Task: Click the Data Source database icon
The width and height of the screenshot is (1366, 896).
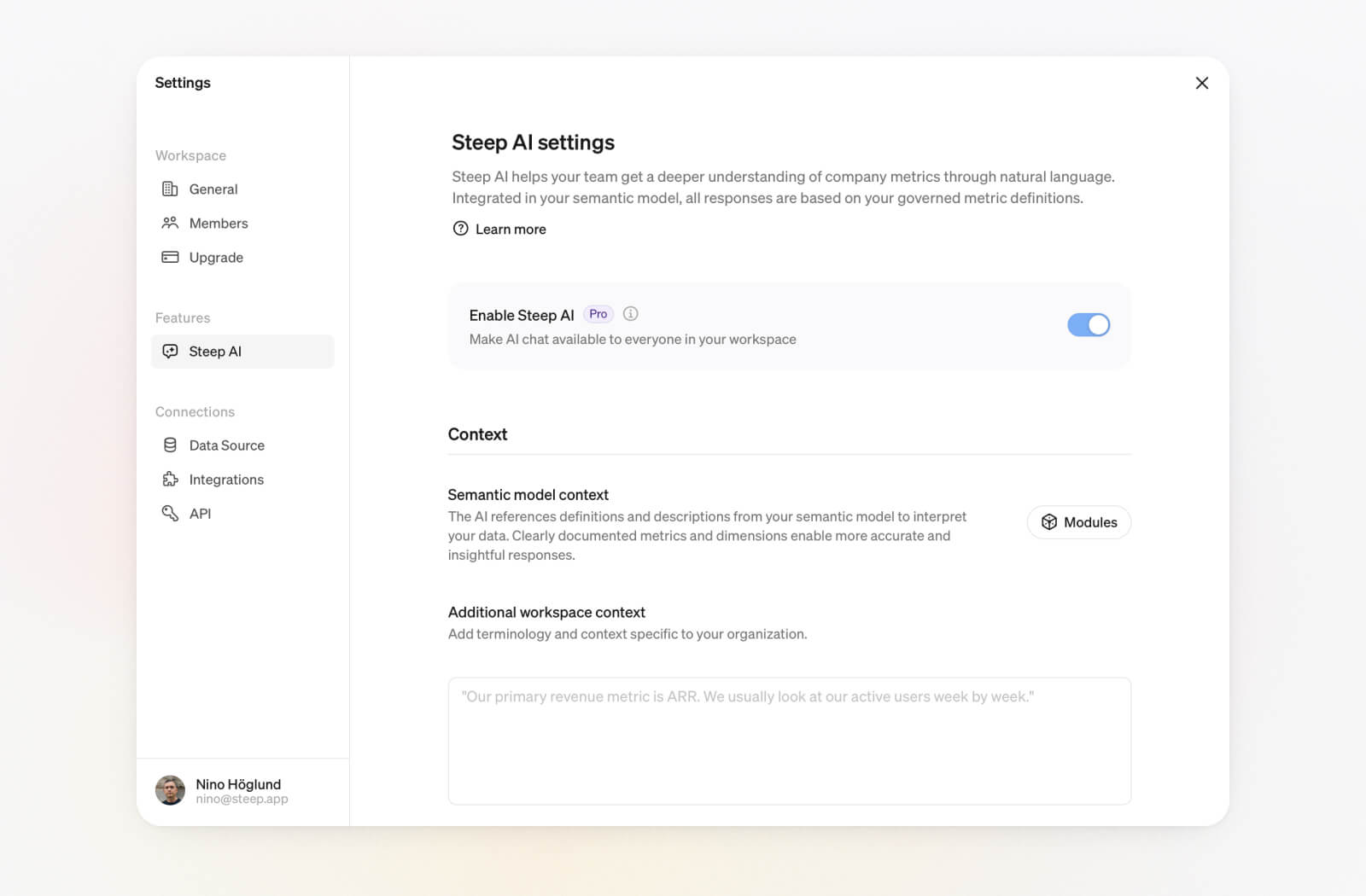Action: (x=170, y=445)
